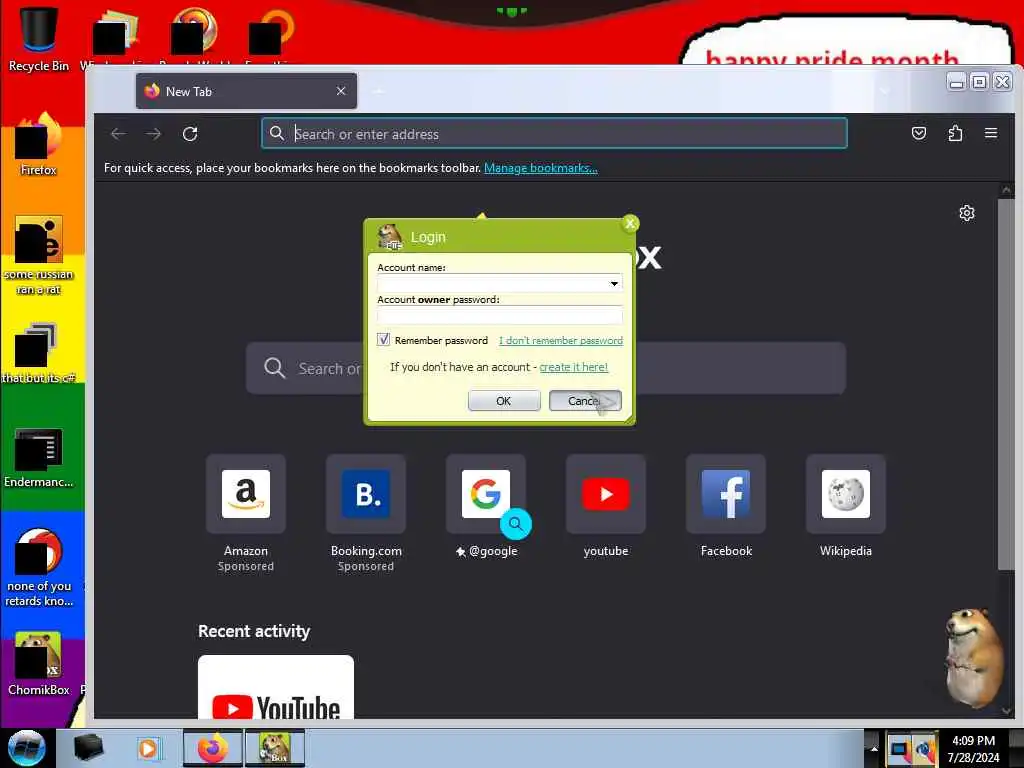This screenshot has width=1024, height=768.
Task: Select the New Tab browser tab
Action: pos(246,91)
